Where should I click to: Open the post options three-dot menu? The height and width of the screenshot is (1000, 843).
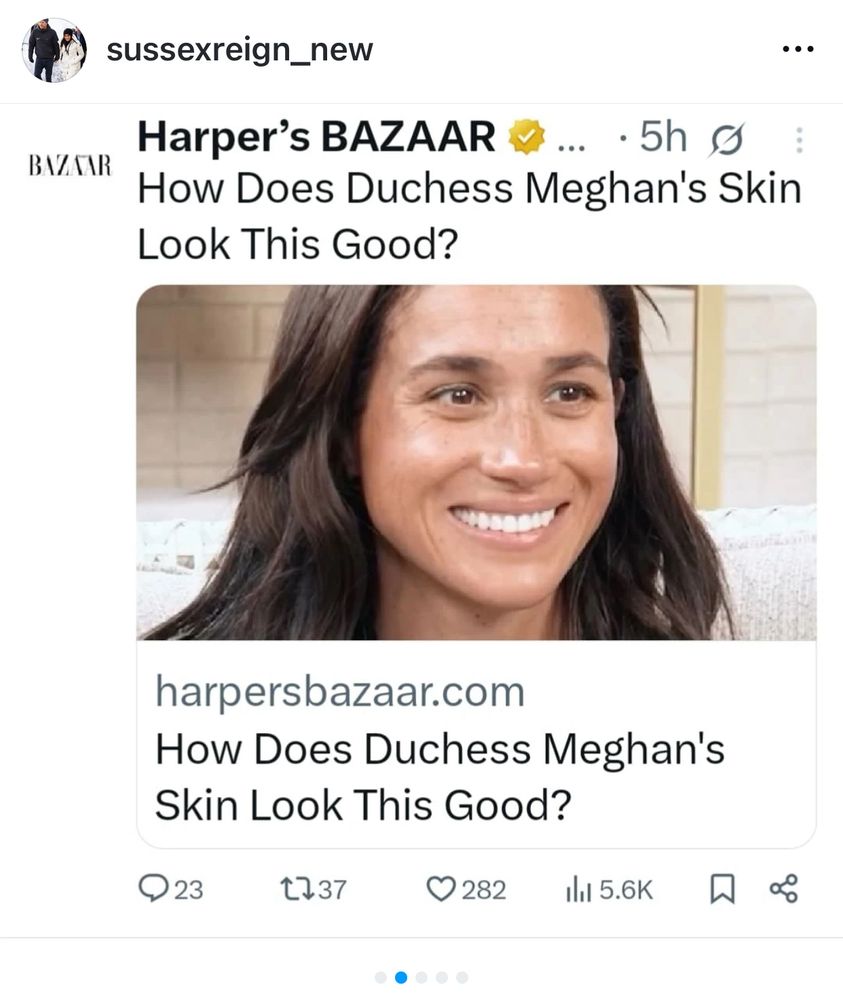[797, 50]
